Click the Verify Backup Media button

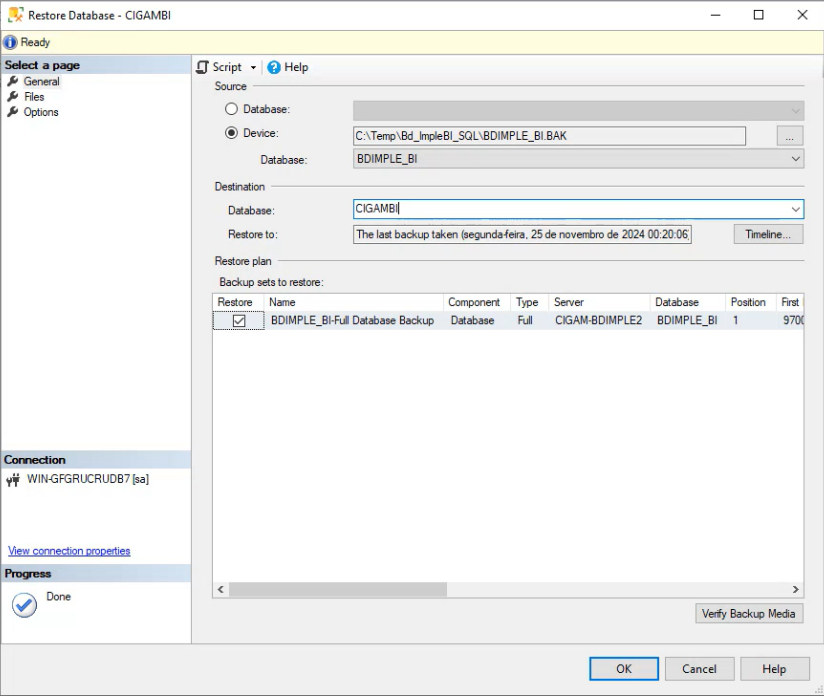749,613
